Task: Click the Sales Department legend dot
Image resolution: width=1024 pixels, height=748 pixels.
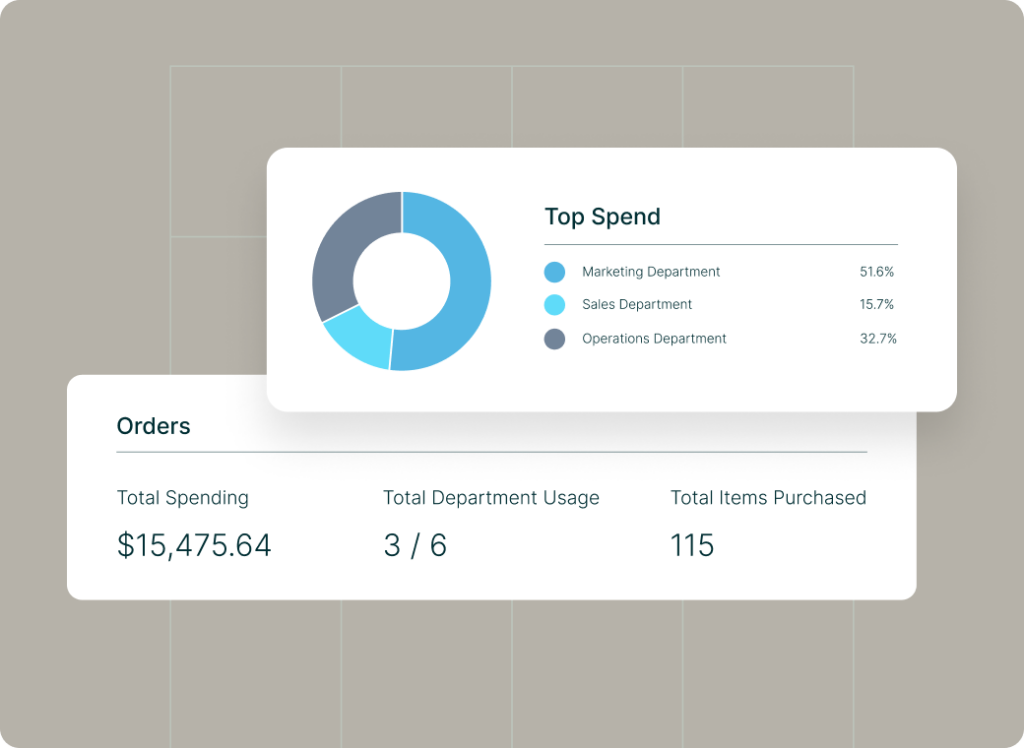Action: coord(555,305)
